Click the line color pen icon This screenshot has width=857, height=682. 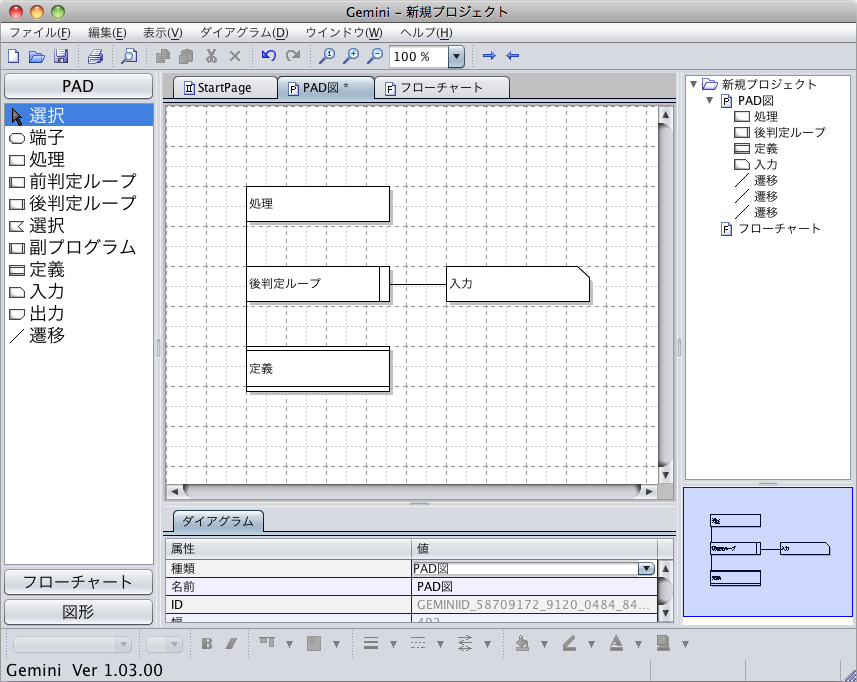(x=570, y=644)
